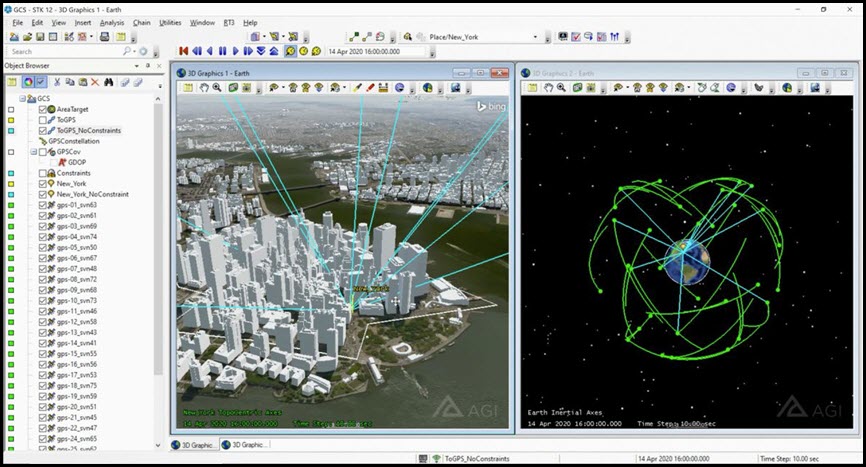
Task: Uncheck the gps-10_svn73 checkbox
Action: tap(43, 300)
